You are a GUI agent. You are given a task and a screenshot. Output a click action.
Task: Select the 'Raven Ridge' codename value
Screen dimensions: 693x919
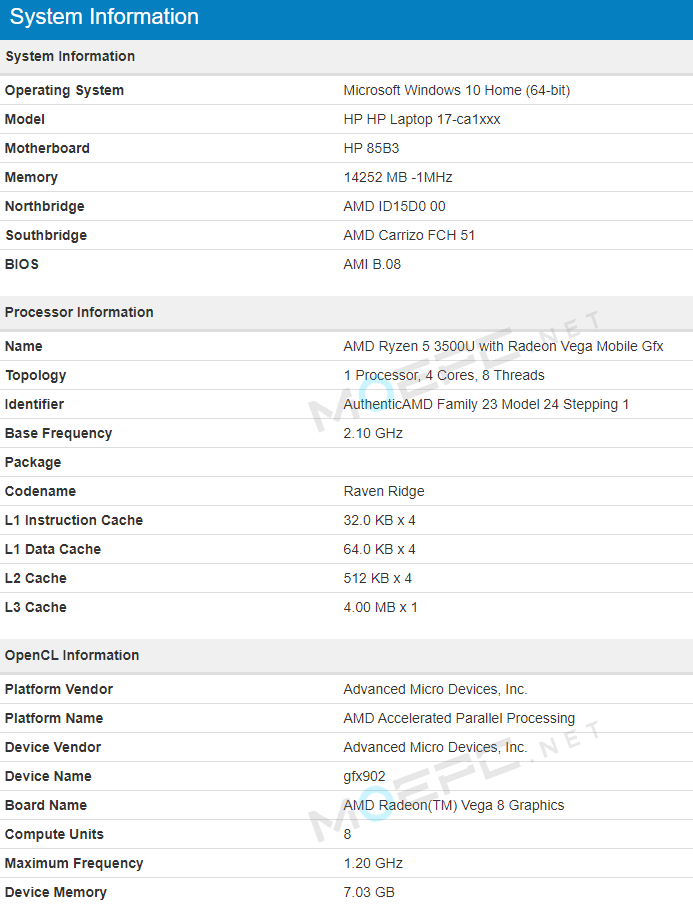(x=384, y=491)
